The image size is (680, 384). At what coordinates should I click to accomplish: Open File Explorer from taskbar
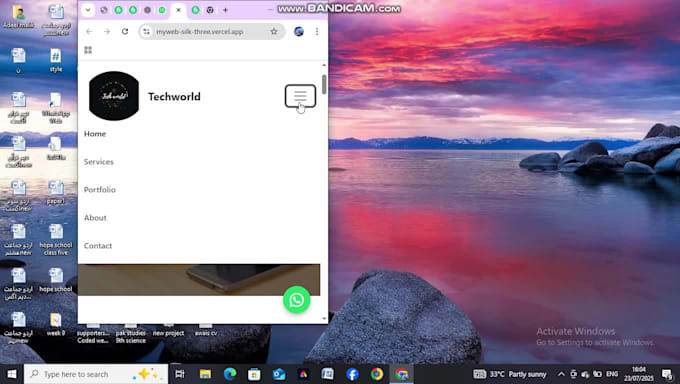click(205, 374)
